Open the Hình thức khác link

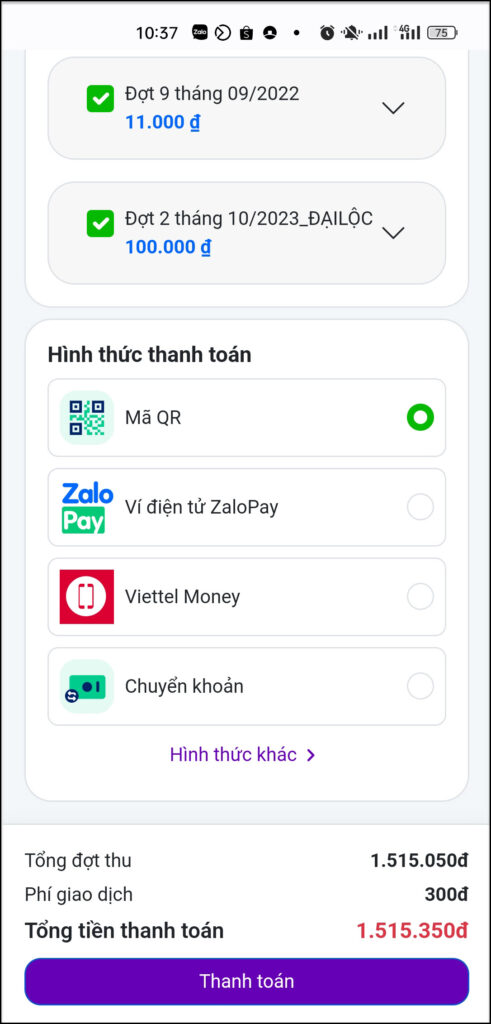(243, 755)
